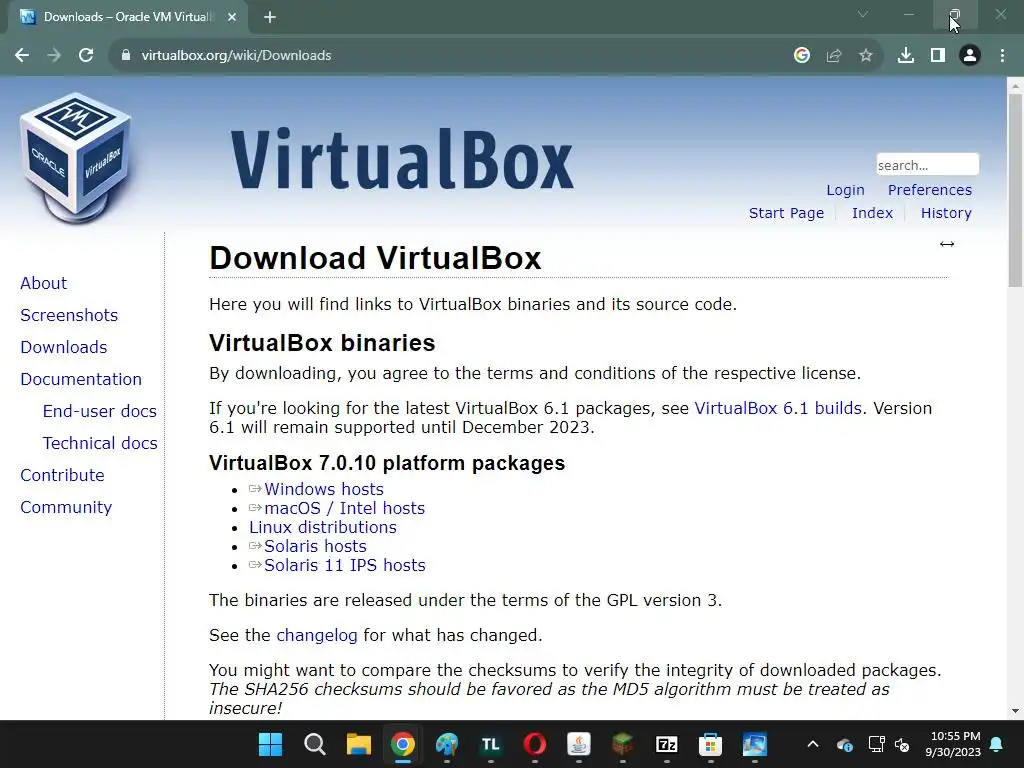Image resolution: width=1024 pixels, height=768 pixels.
Task: Click the Chrome taskbar icon
Action: pyautogui.click(x=402, y=744)
